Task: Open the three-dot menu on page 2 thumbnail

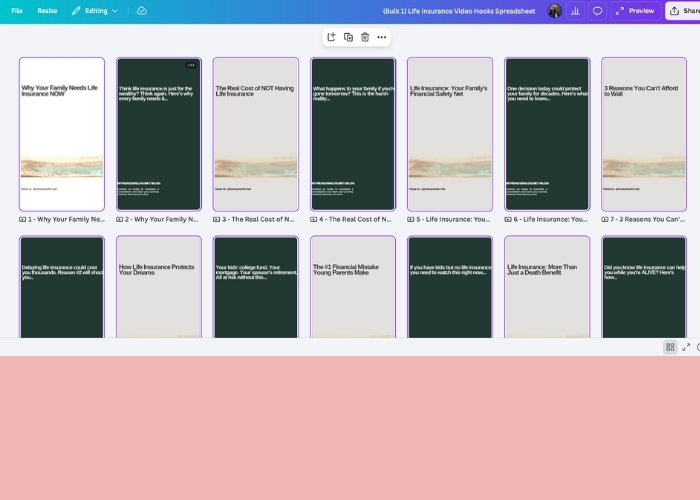Action: 191,65
